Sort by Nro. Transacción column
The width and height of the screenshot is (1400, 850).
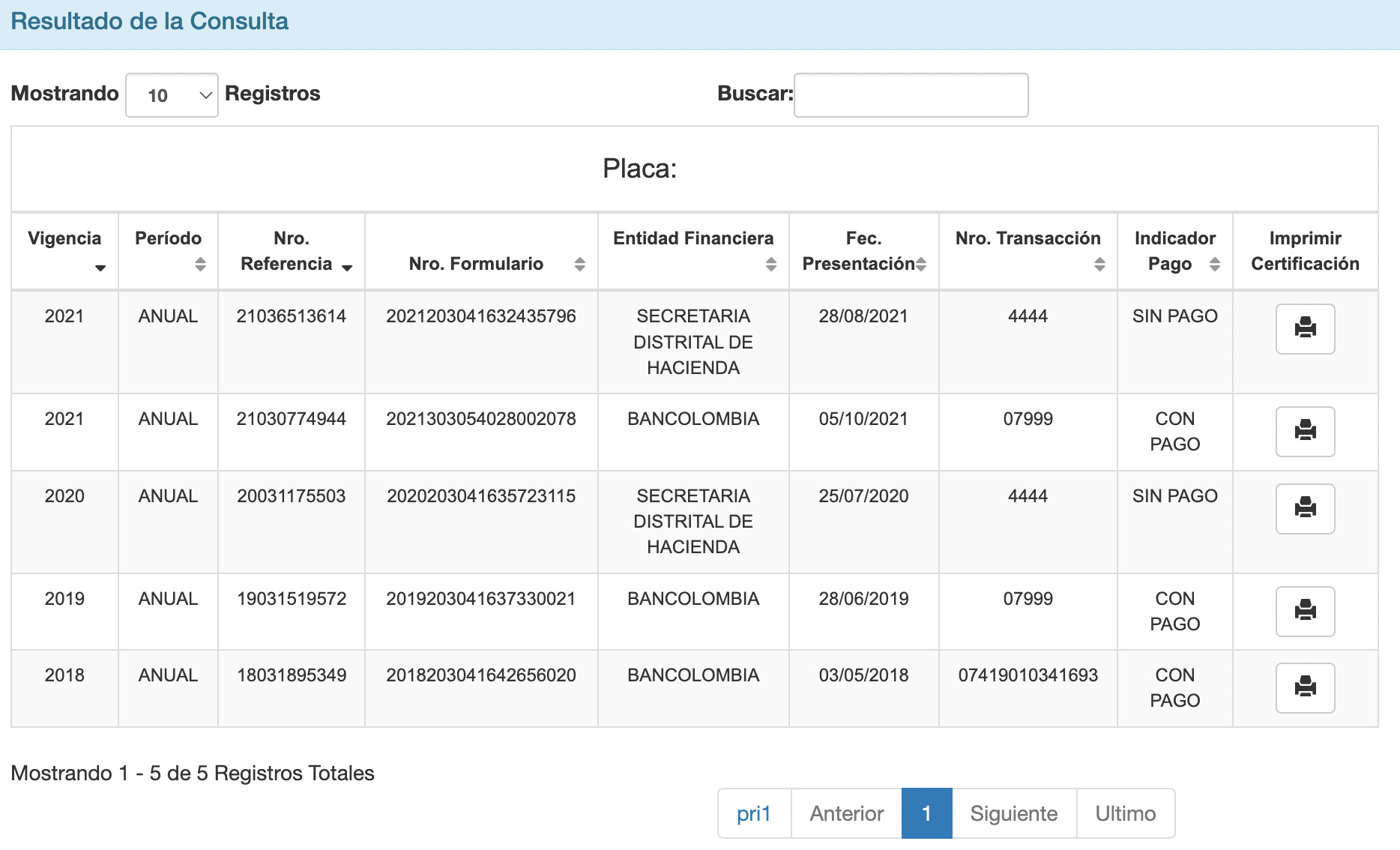click(x=1028, y=250)
